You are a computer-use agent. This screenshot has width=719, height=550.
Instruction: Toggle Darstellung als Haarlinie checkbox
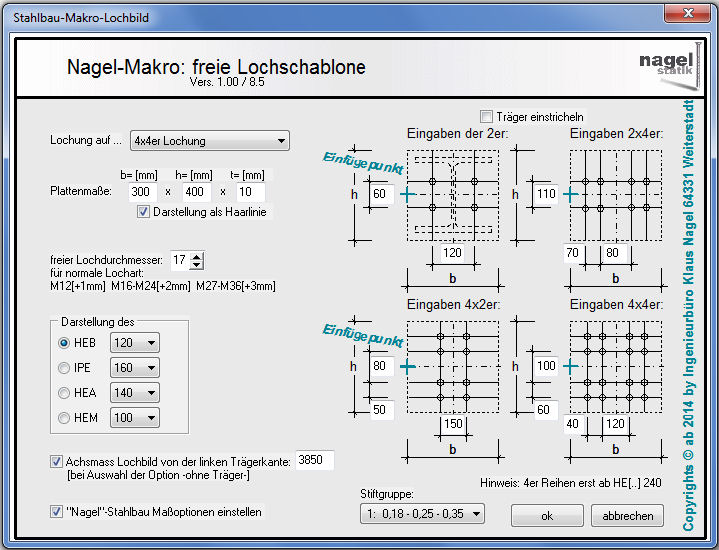pyautogui.click(x=144, y=211)
